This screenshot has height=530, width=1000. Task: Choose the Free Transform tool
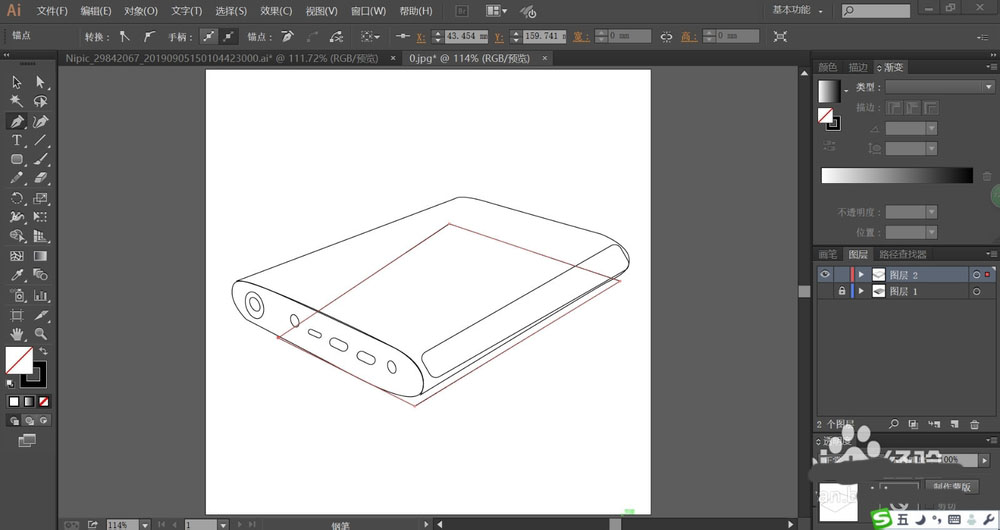41,217
